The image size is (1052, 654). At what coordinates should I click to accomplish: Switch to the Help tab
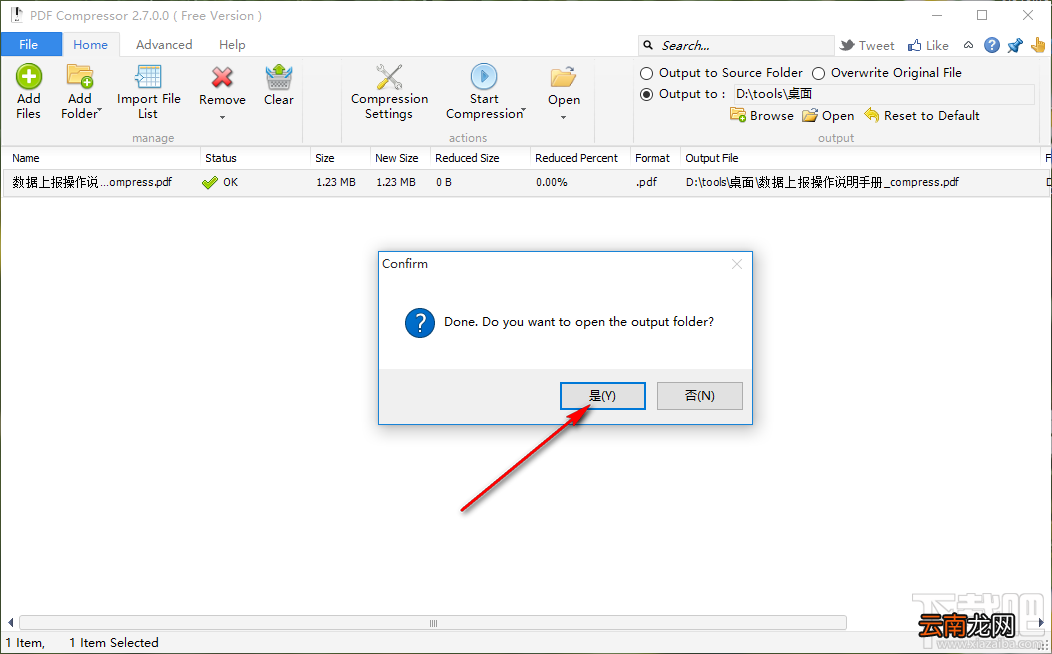(x=232, y=44)
